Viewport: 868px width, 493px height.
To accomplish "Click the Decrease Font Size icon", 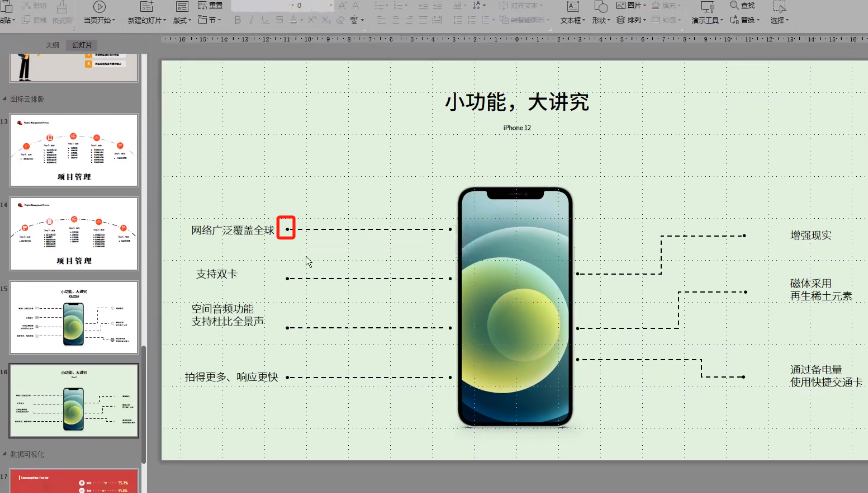I will [x=355, y=6].
